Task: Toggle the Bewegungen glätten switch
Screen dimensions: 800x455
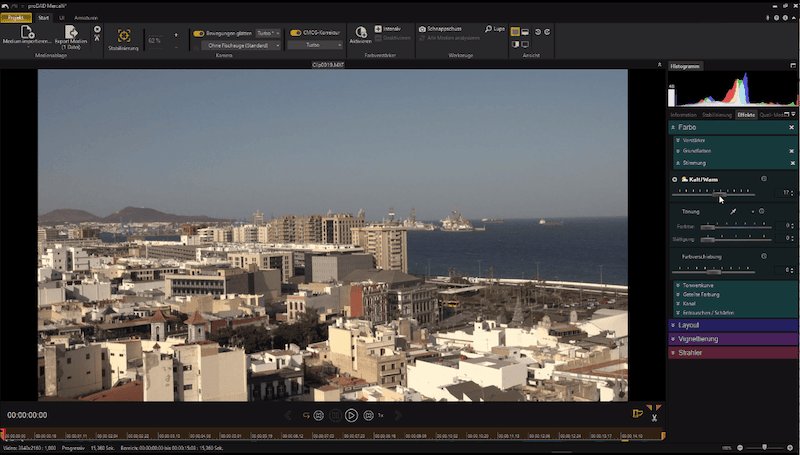Action: (x=199, y=33)
